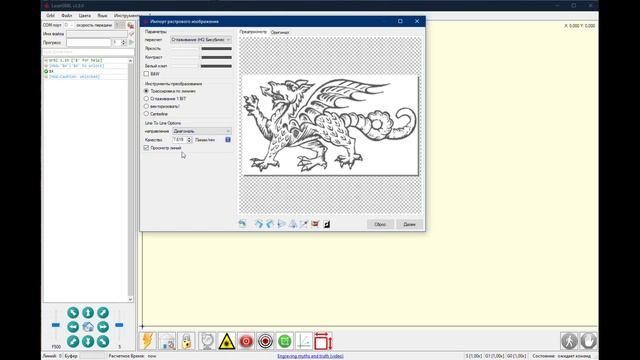Select the Сглаживание 1 BIT radio option

[x=146, y=99]
